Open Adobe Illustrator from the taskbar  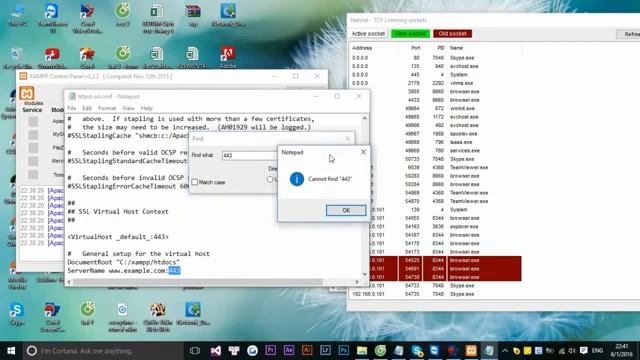[x=307, y=351]
